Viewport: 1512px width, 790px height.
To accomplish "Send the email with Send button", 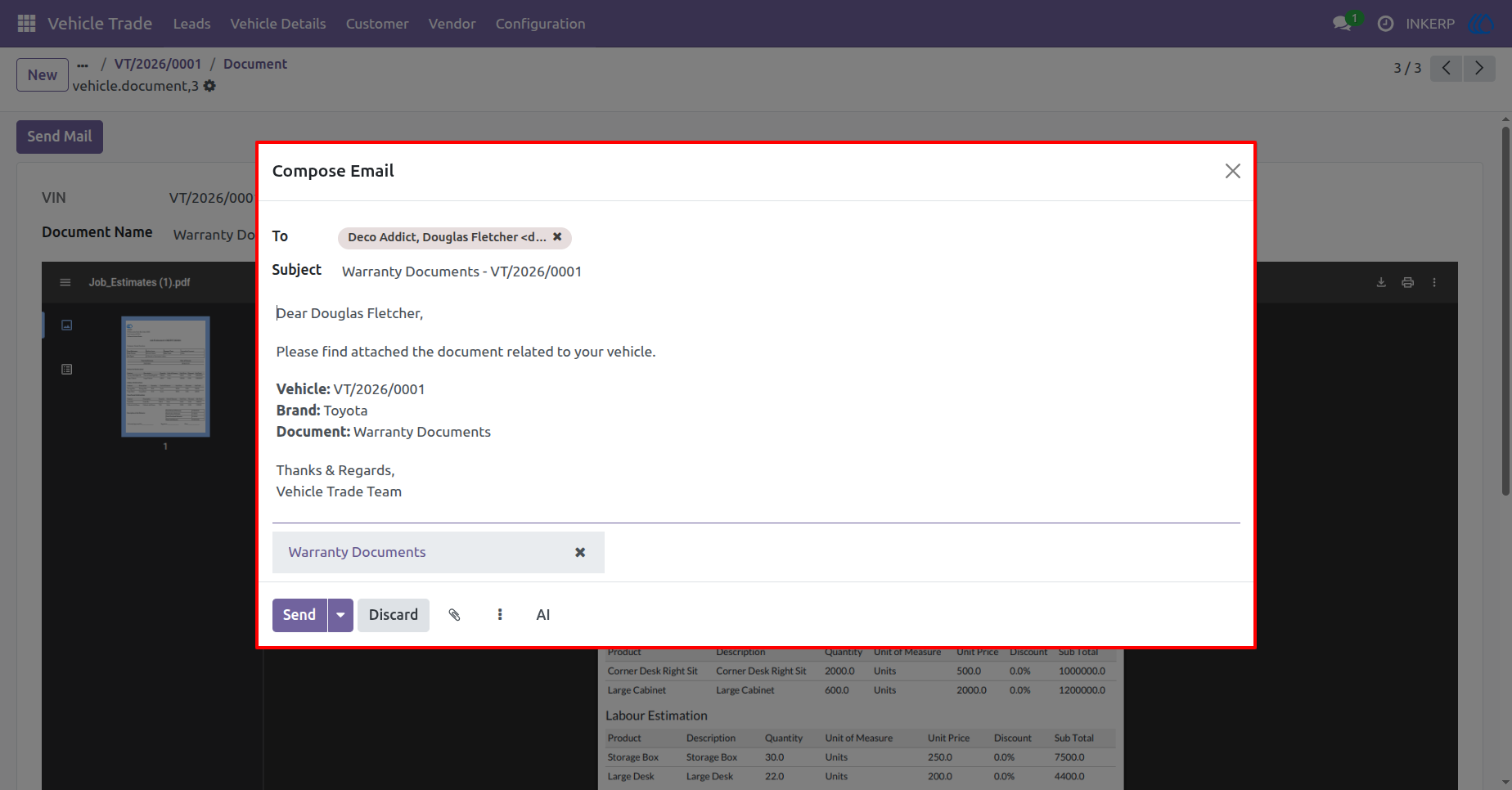I will click(x=299, y=615).
